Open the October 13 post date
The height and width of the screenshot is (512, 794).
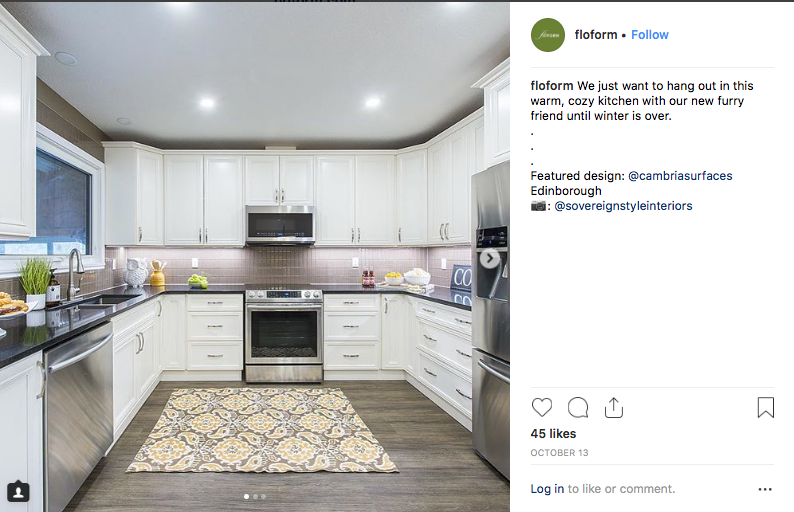click(560, 453)
